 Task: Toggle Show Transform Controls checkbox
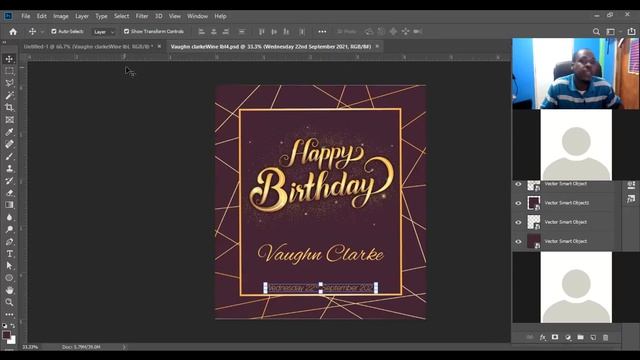pos(126,31)
